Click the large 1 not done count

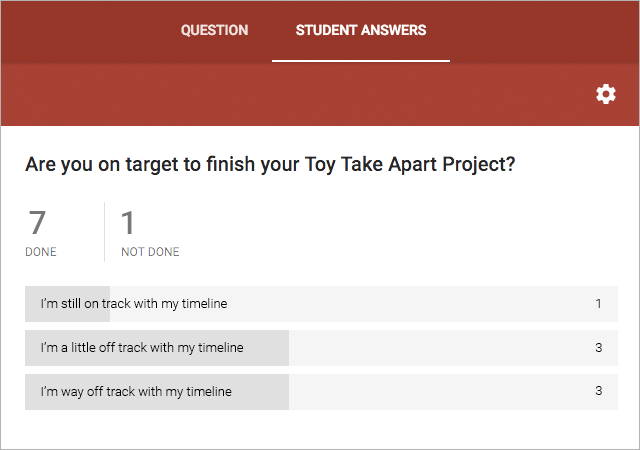(128, 222)
